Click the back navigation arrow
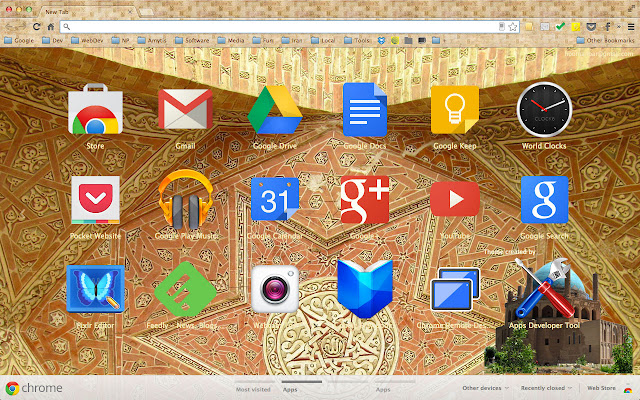 pos(9,27)
